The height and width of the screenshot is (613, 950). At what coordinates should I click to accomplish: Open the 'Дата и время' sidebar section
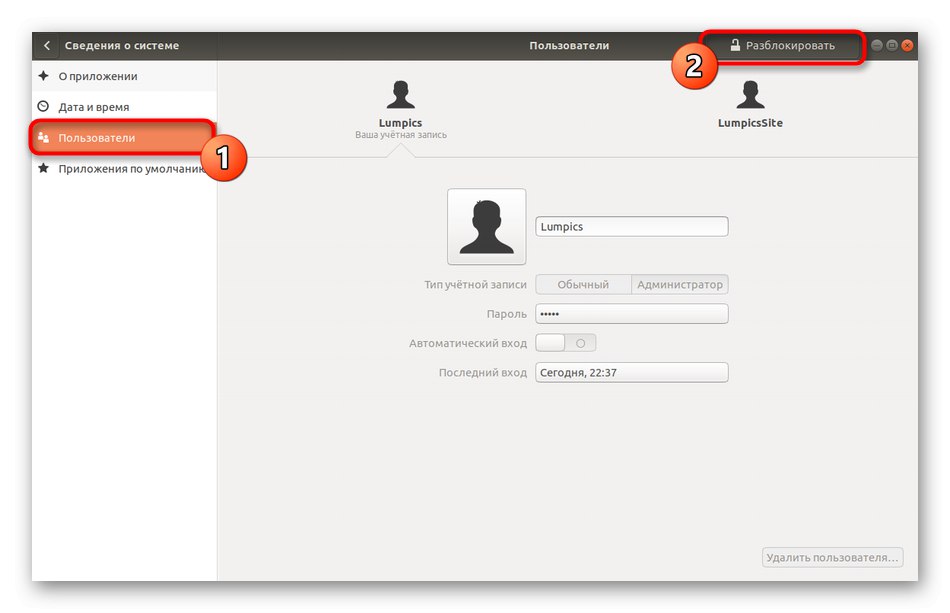124,107
